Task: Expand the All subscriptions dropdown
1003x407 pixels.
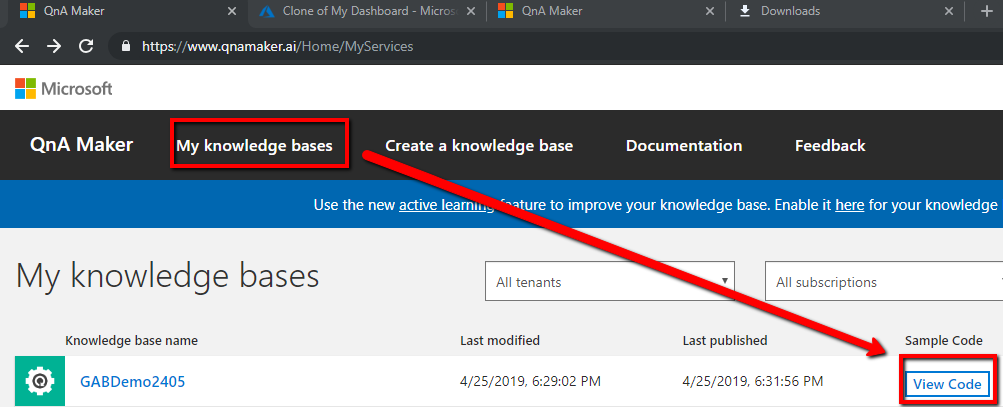Action: pos(884,281)
